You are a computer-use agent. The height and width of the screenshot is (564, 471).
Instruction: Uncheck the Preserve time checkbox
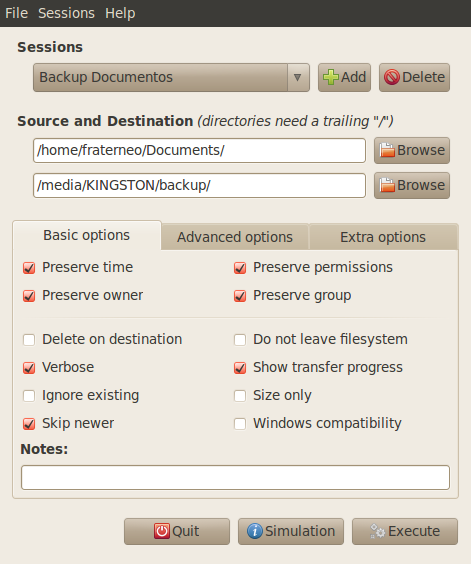(29, 268)
